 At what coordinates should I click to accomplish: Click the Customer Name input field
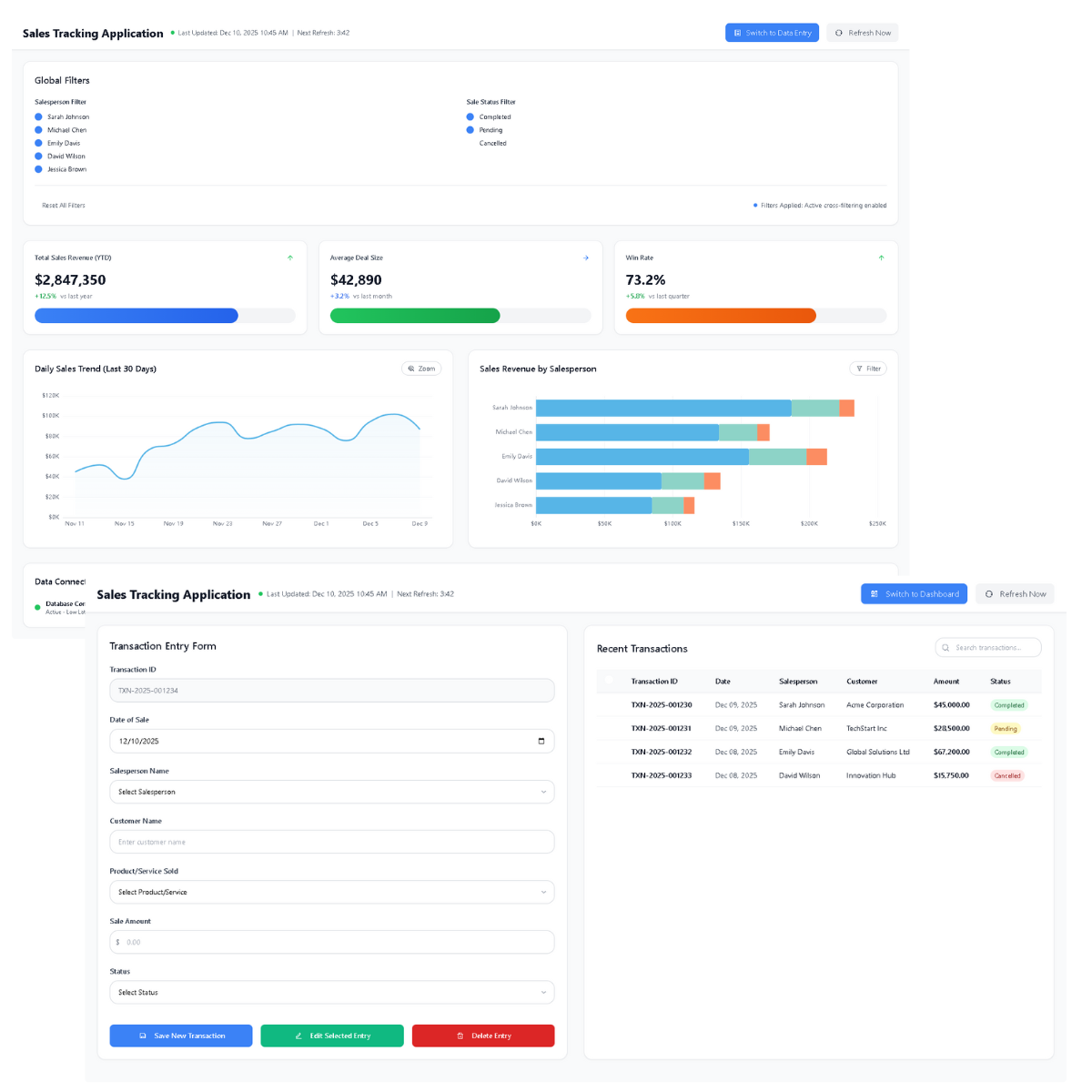tap(331, 842)
